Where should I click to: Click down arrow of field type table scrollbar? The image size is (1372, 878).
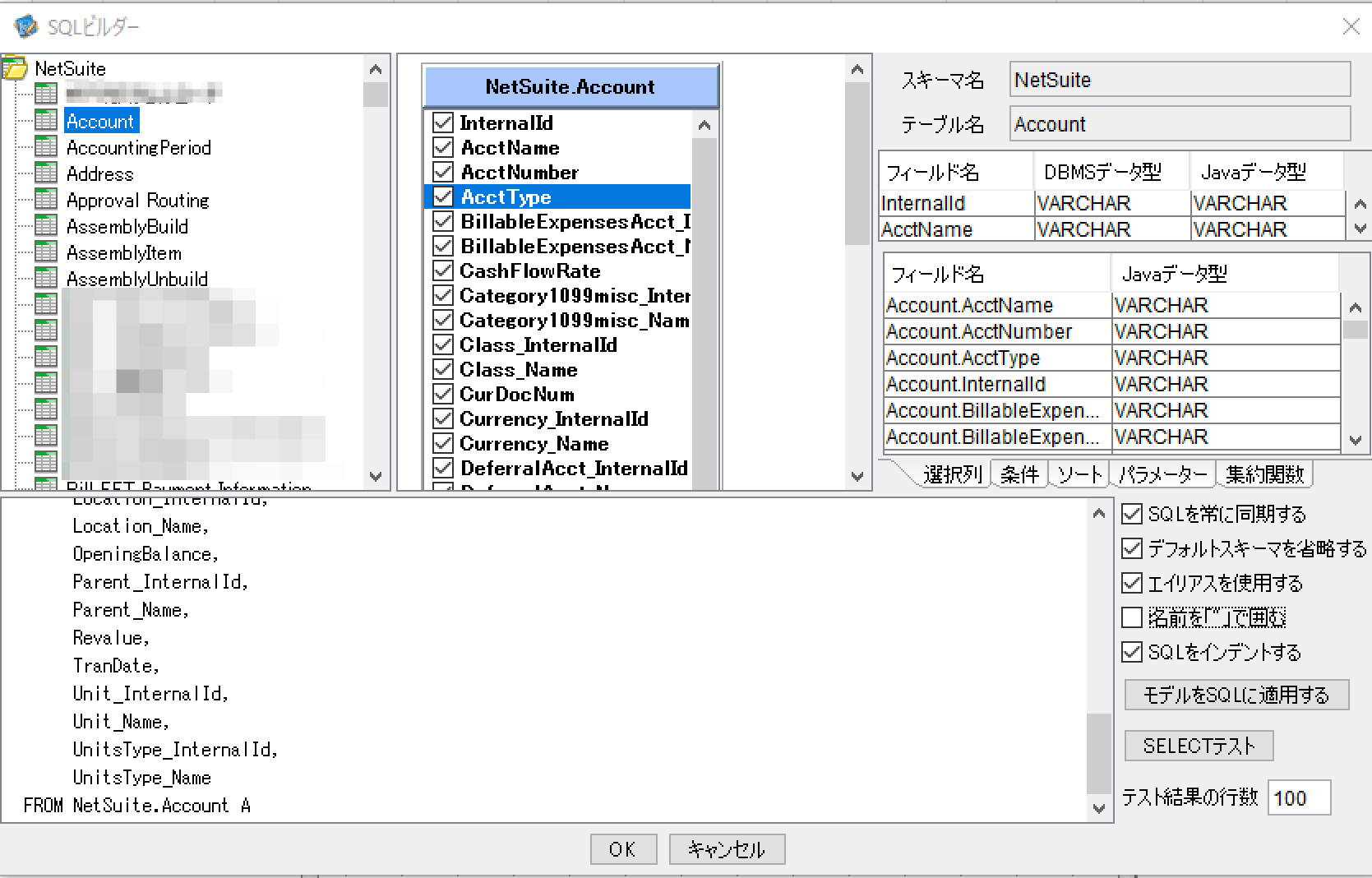tap(1360, 229)
